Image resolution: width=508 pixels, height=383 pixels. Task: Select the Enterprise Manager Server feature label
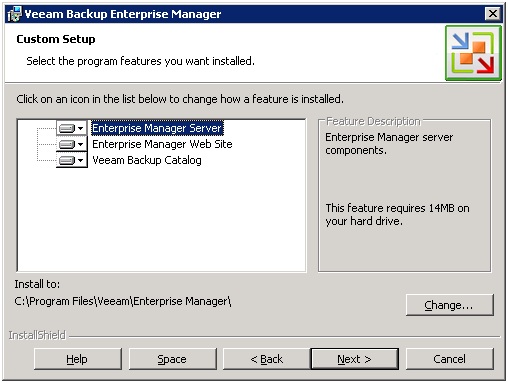tap(157, 128)
